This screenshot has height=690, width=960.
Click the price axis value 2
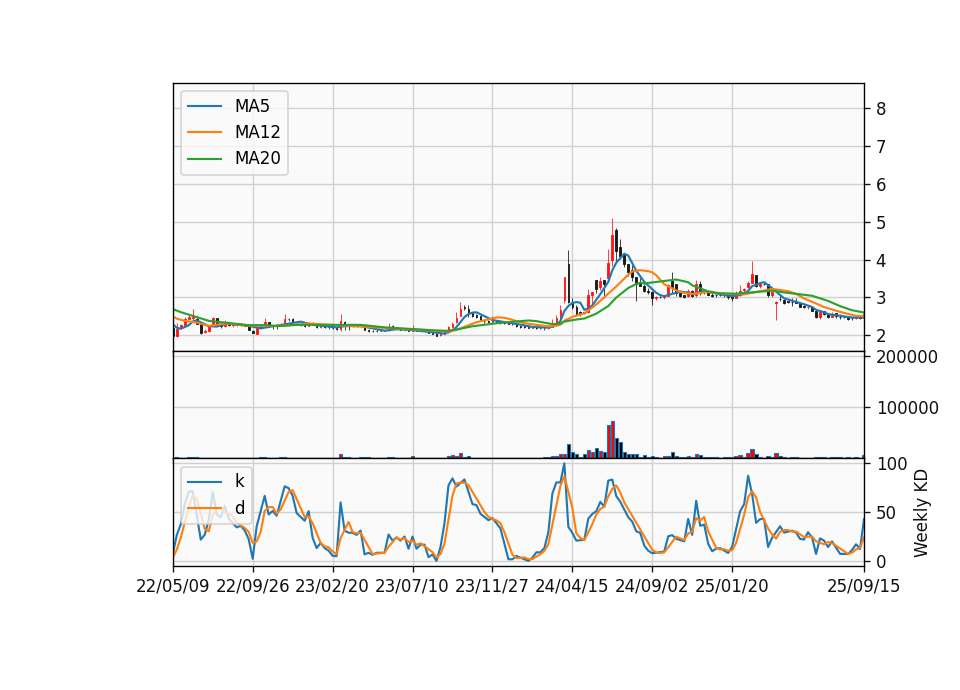tap(881, 336)
